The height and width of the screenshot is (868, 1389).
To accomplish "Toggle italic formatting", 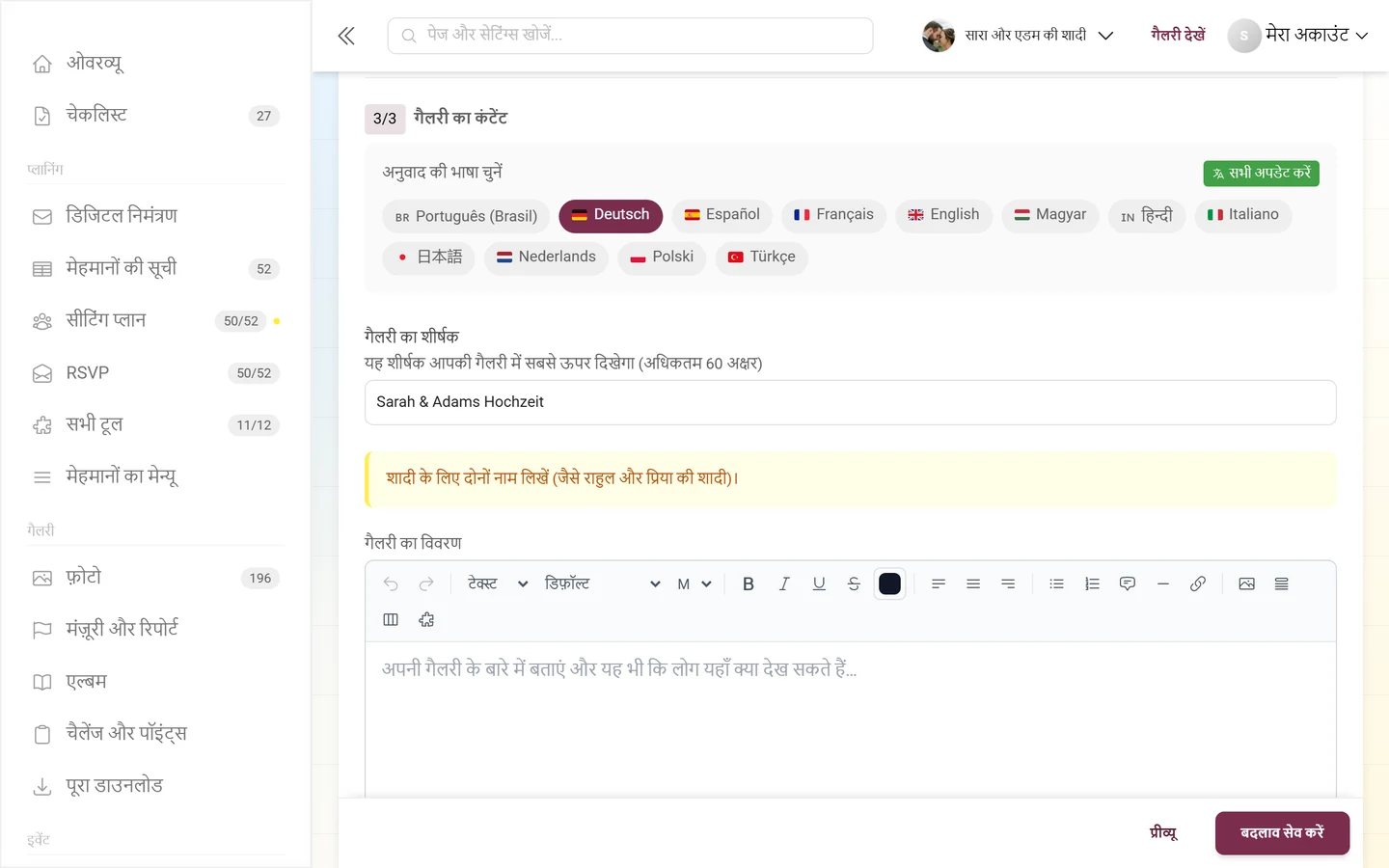I will coord(784,583).
